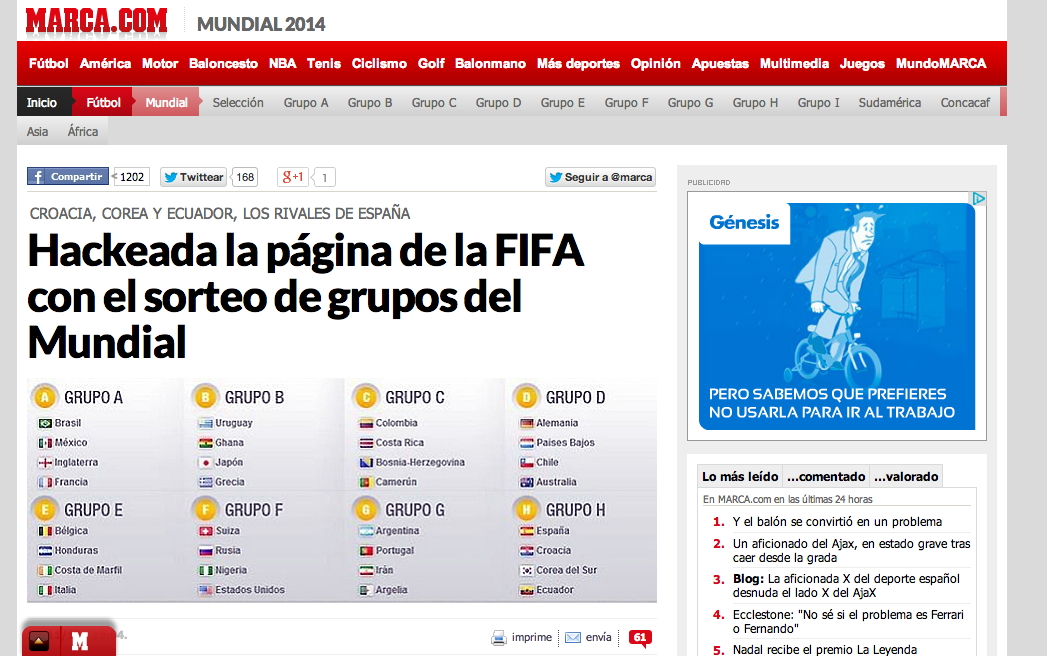This screenshot has height=656, width=1047.
Task: Open the 61 comments bubble
Action: tap(640, 637)
